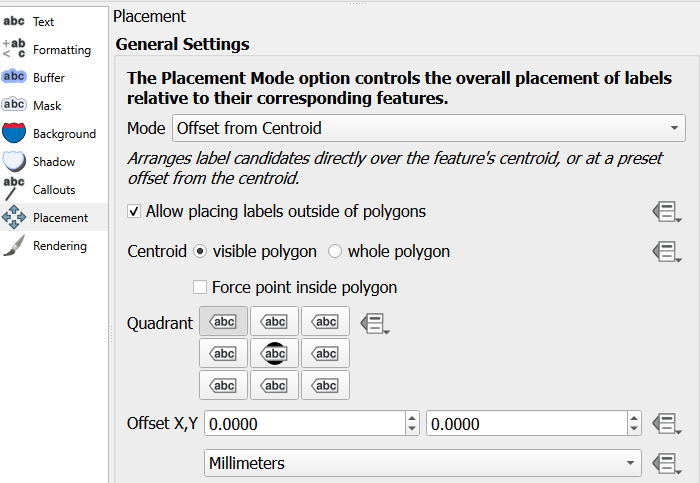
Task: Select the top-left quadrant button
Action: point(224,322)
